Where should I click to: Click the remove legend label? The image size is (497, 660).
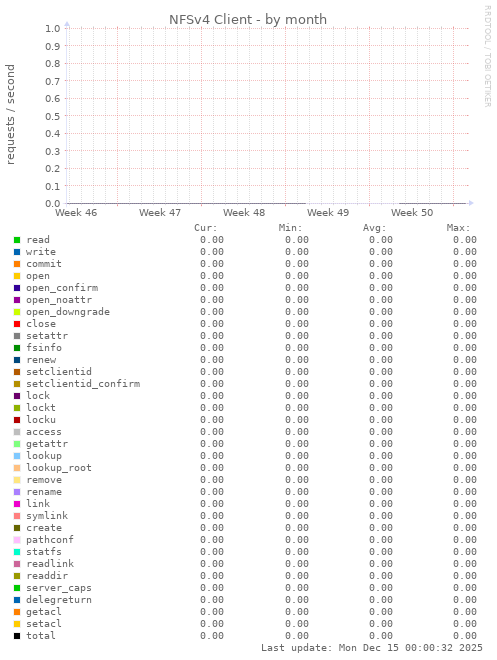pos(44,480)
